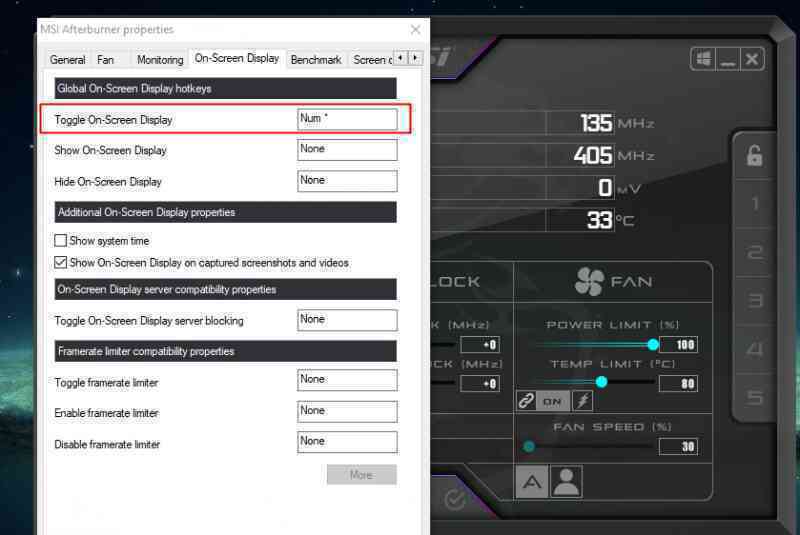Screen dimensions: 800x535
Task: Open the Monitoring tab
Action: [x=160, y=60]
